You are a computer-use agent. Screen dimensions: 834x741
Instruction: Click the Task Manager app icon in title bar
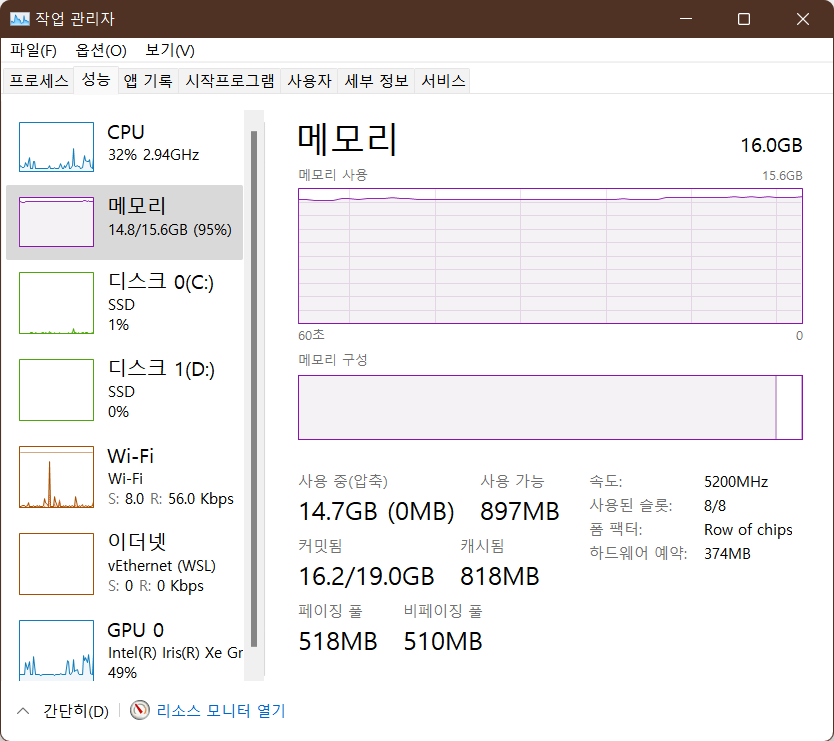[x=20, y=19]
